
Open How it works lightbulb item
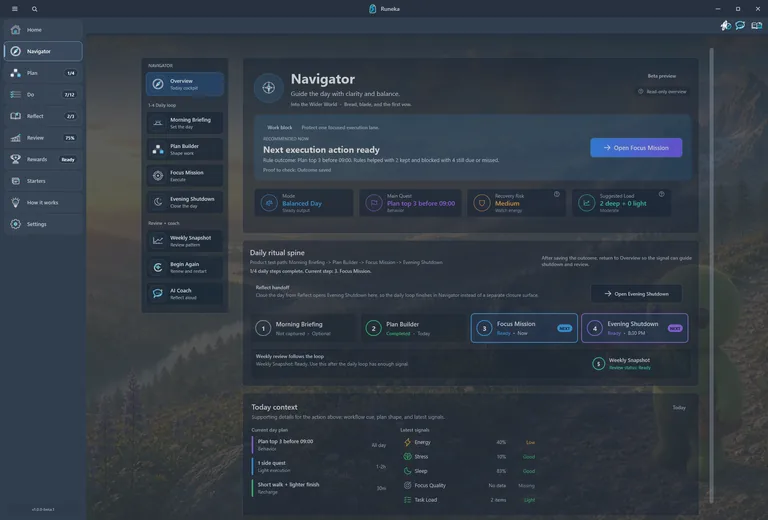pos(43,202)
